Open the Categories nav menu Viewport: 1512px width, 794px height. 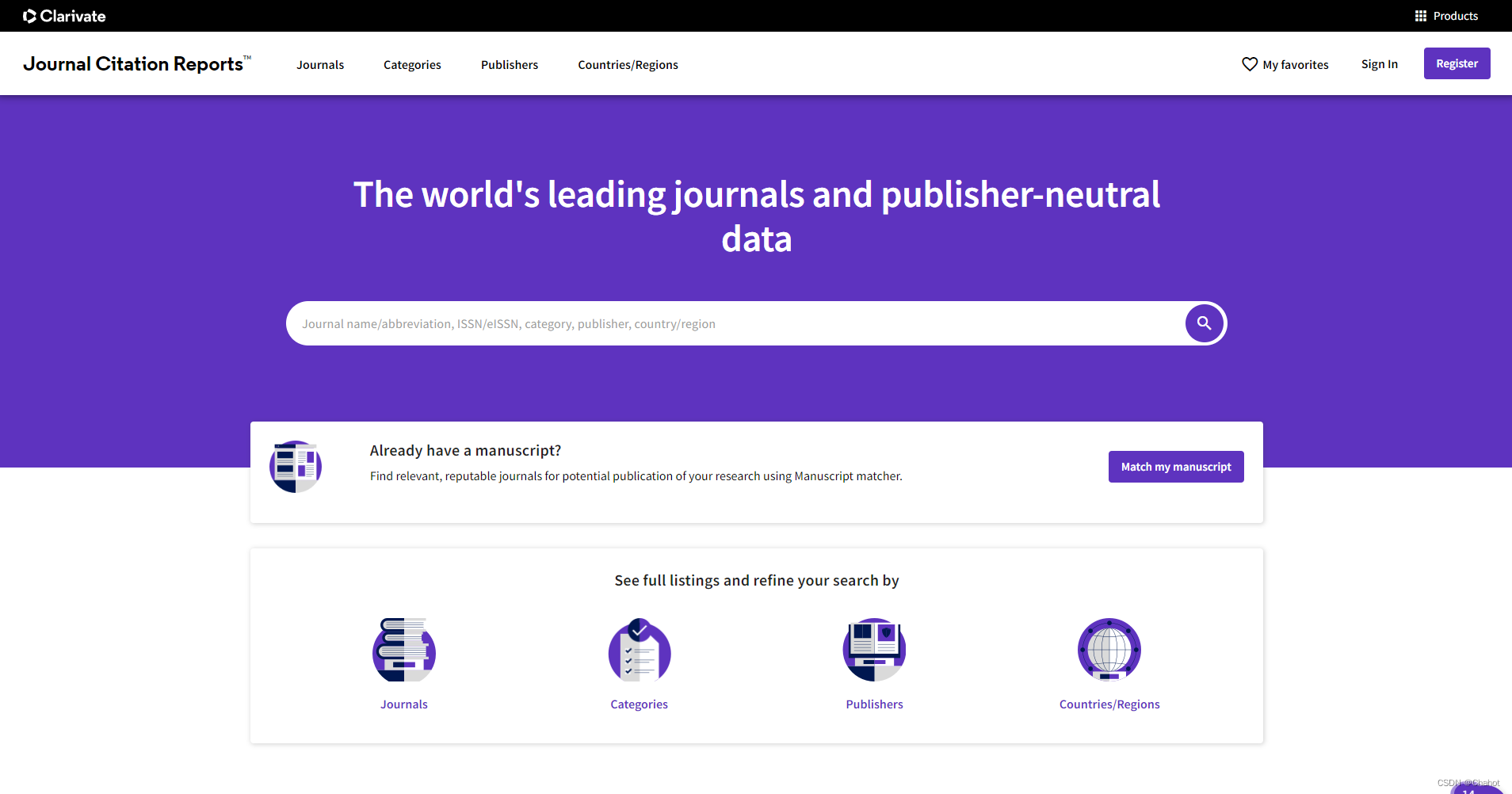point(412,65)
